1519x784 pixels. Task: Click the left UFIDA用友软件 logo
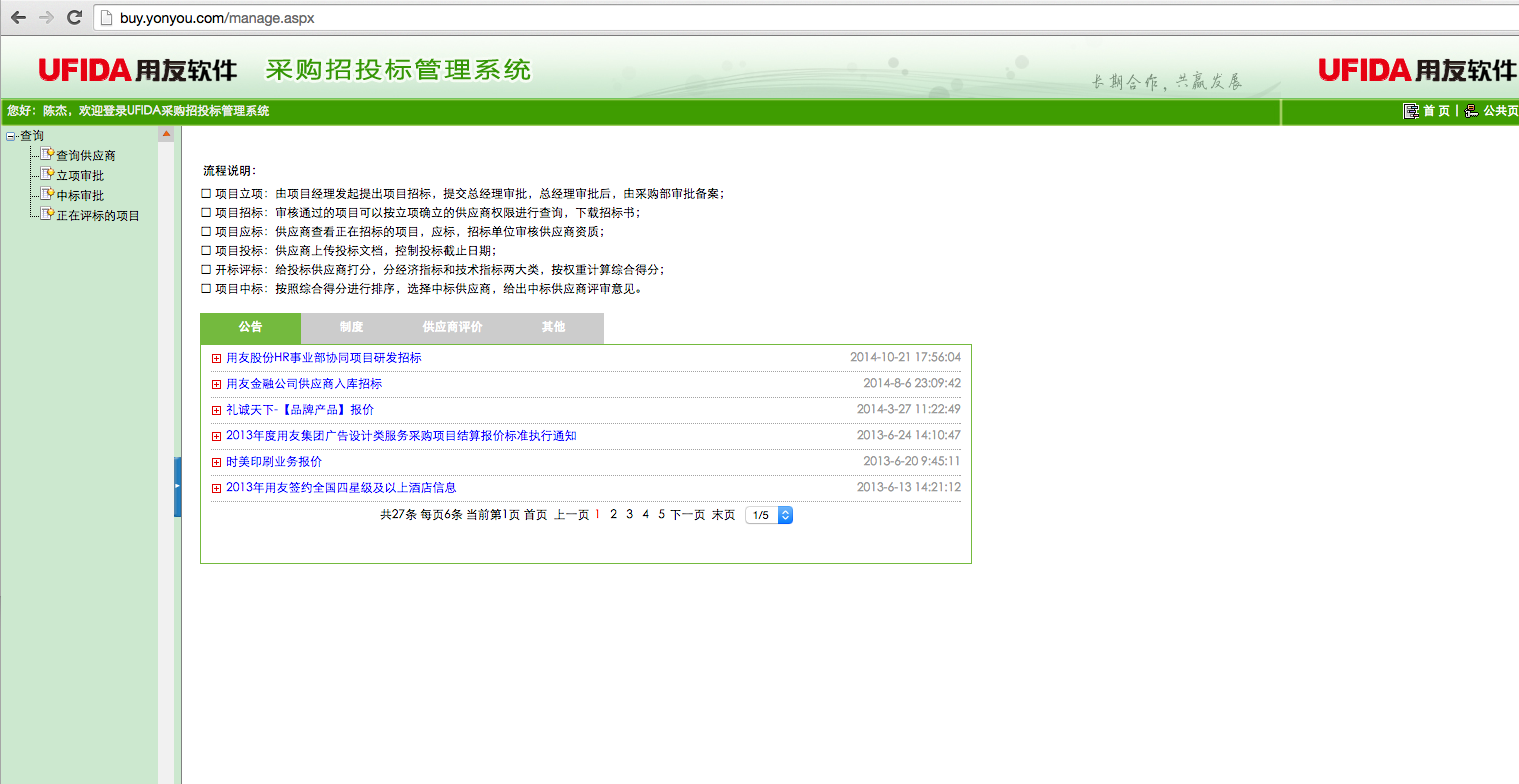pyautogui.click(x=137, y=70)
